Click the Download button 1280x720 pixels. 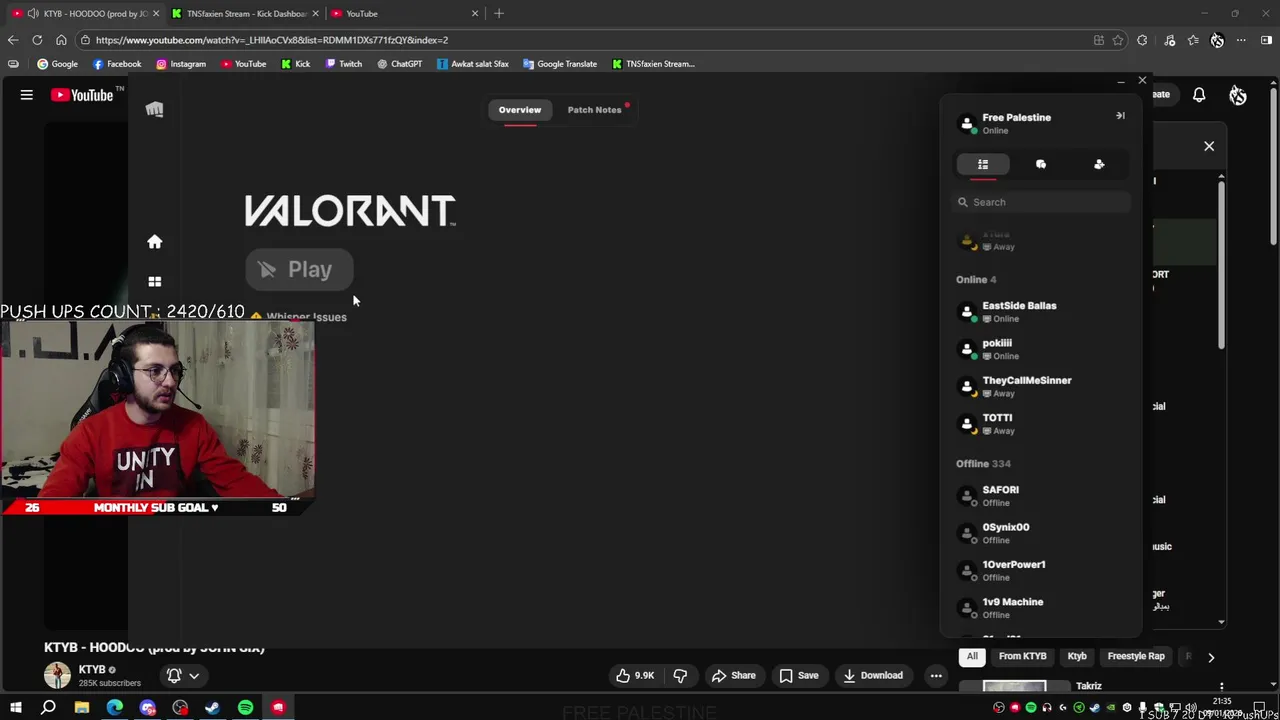point(873,676)
